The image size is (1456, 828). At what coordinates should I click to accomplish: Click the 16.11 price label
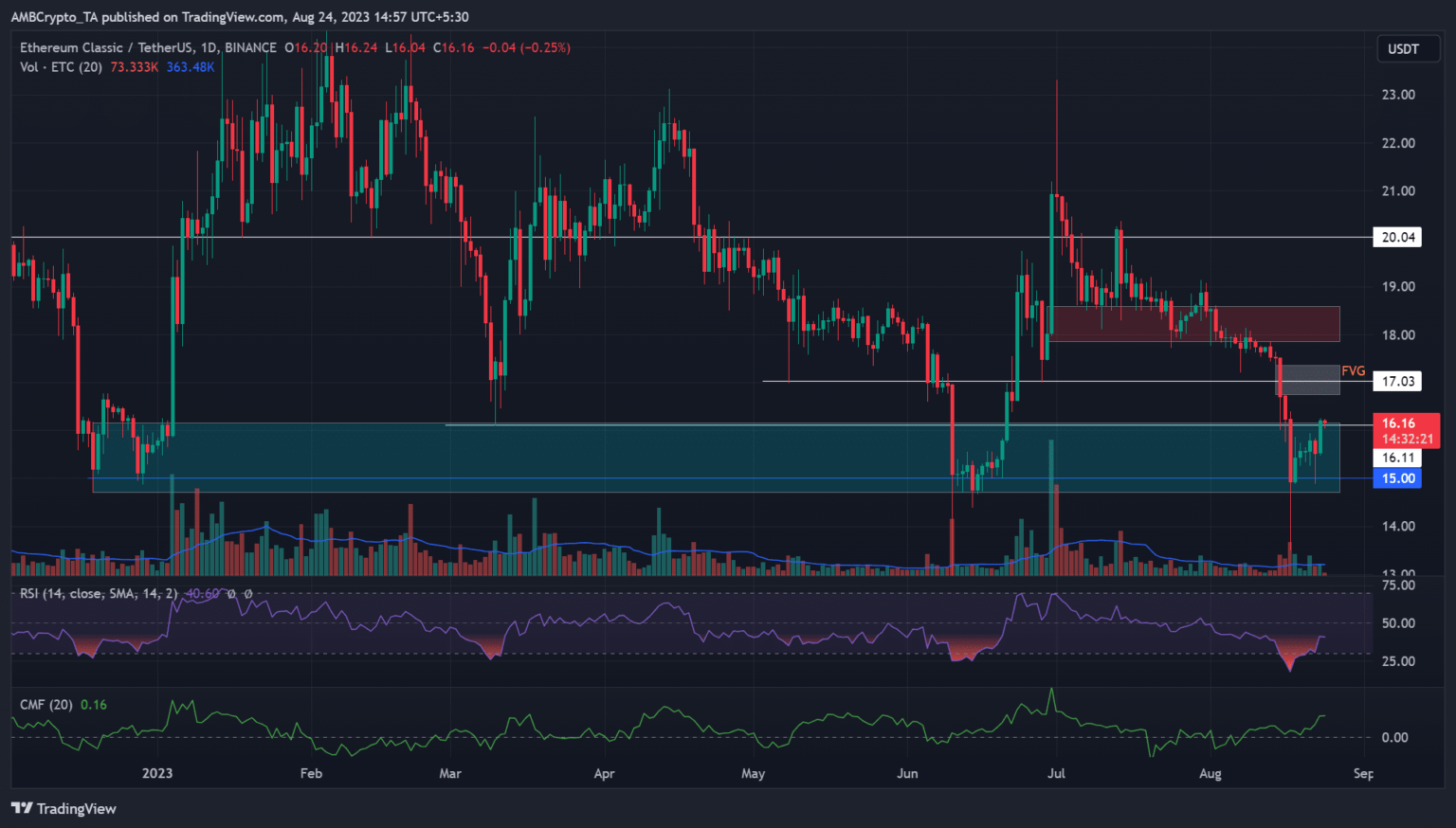coord(1397,459)
